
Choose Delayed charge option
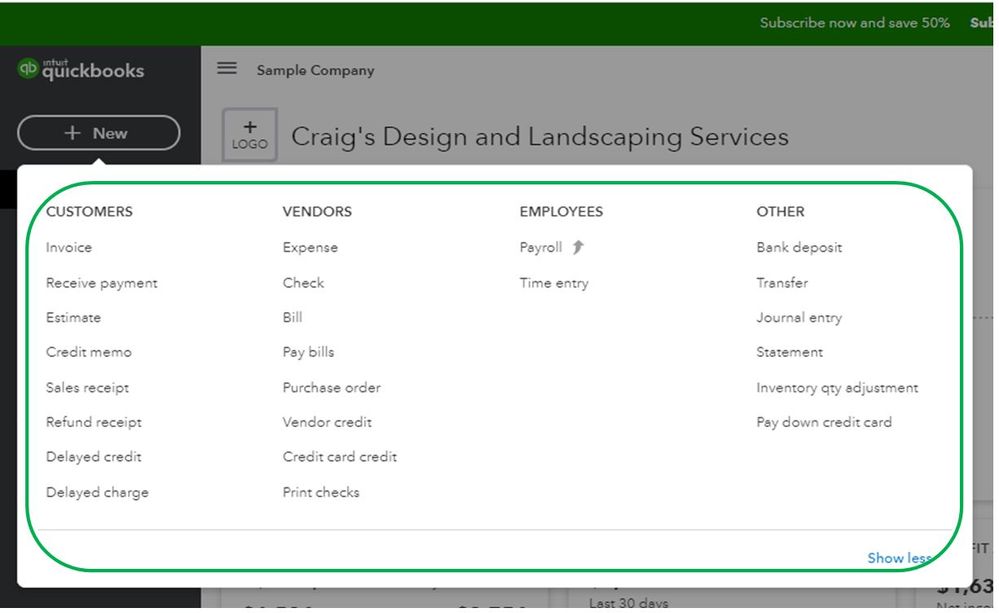[97, 493]
